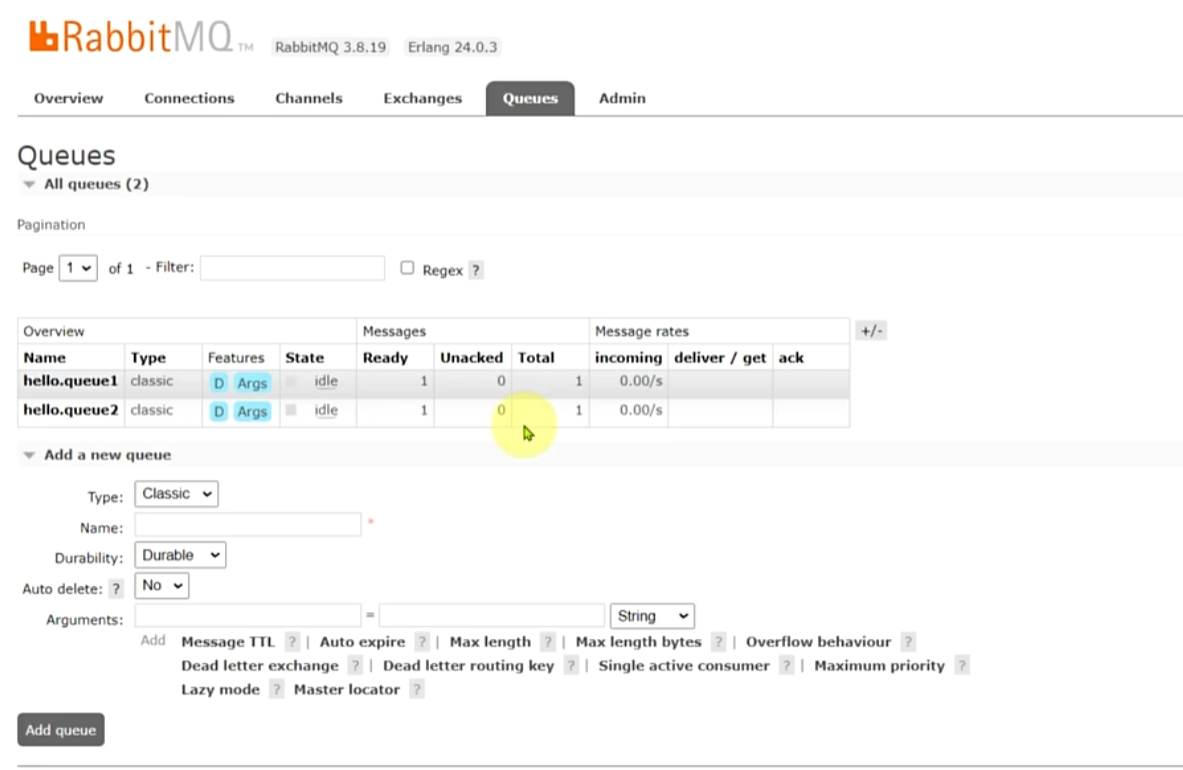Add the Max length bytes argument

coord(638,642)
